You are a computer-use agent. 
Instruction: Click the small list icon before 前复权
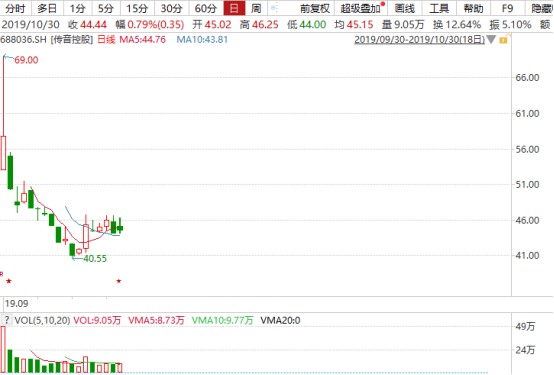click(274, 8)
